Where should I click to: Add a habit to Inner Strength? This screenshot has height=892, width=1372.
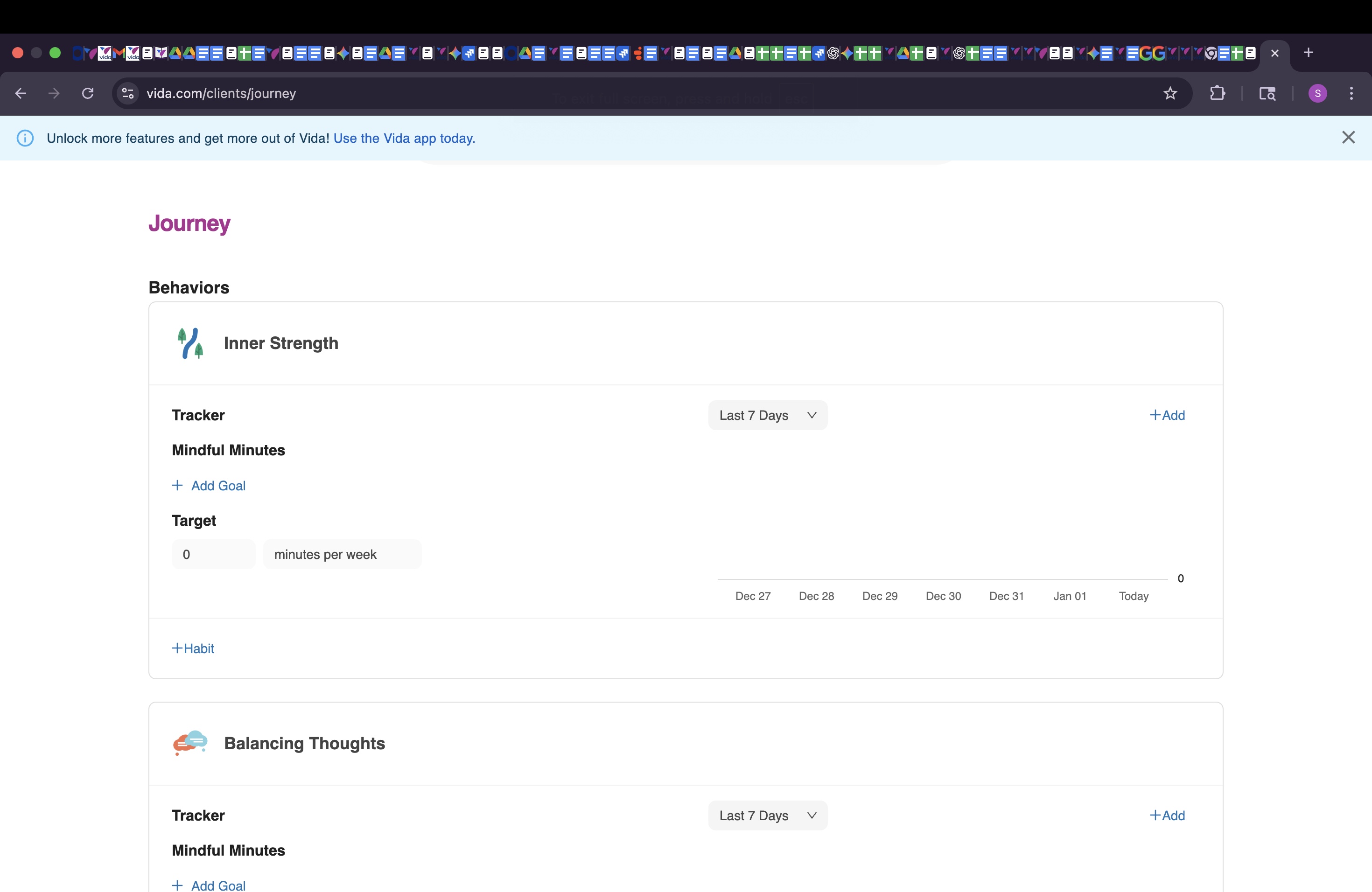point(193,648)
